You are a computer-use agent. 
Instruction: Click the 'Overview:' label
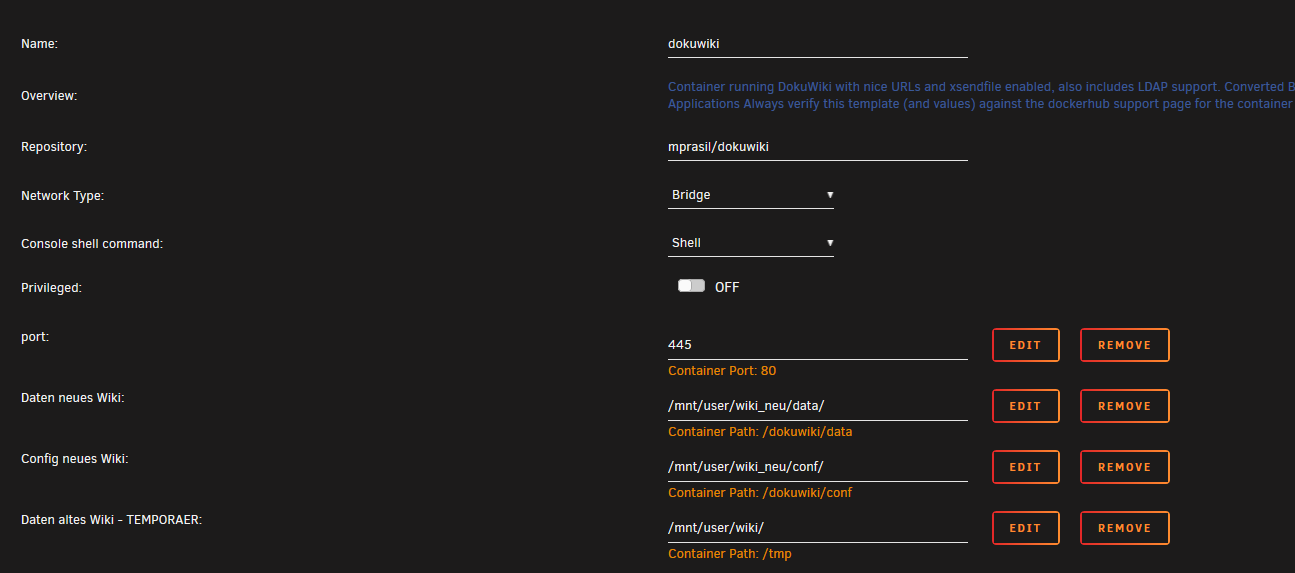click(x=49, y=96)
